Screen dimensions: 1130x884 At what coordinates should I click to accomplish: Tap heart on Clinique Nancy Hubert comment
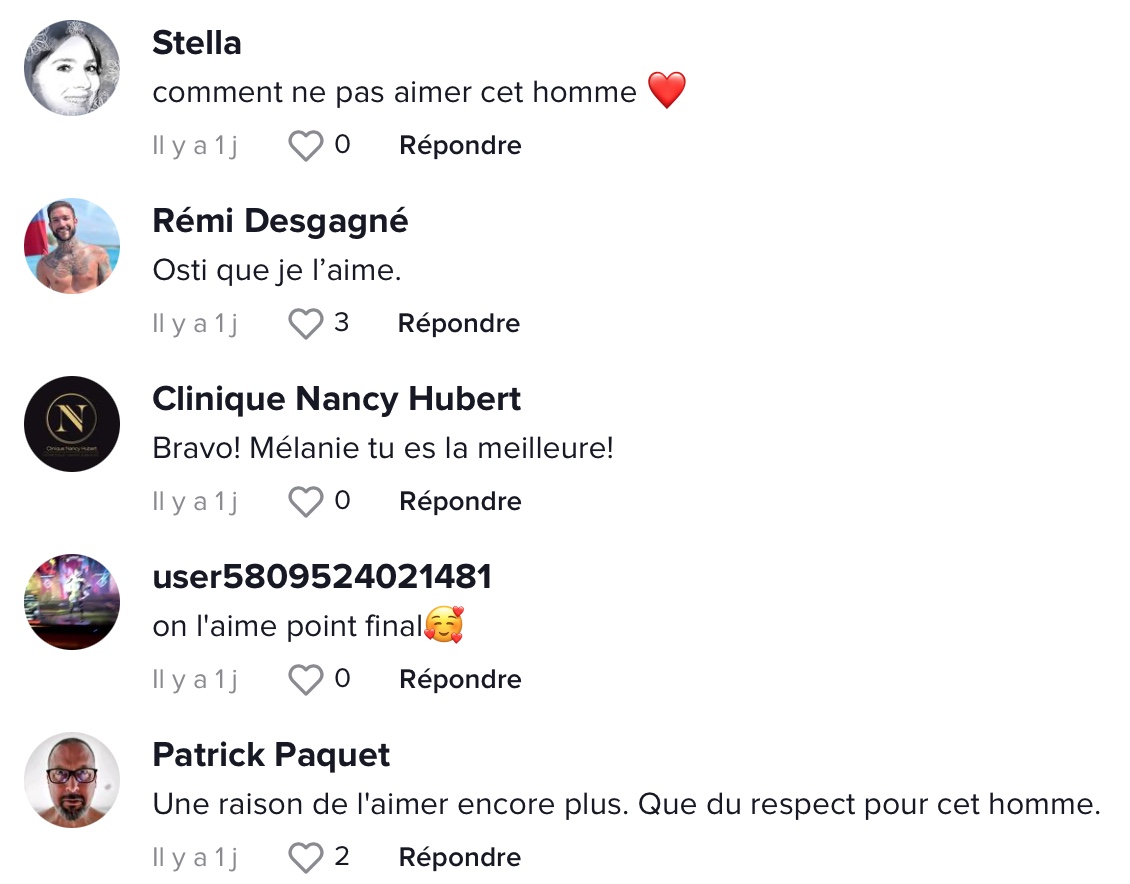click(x=306, y=501)
